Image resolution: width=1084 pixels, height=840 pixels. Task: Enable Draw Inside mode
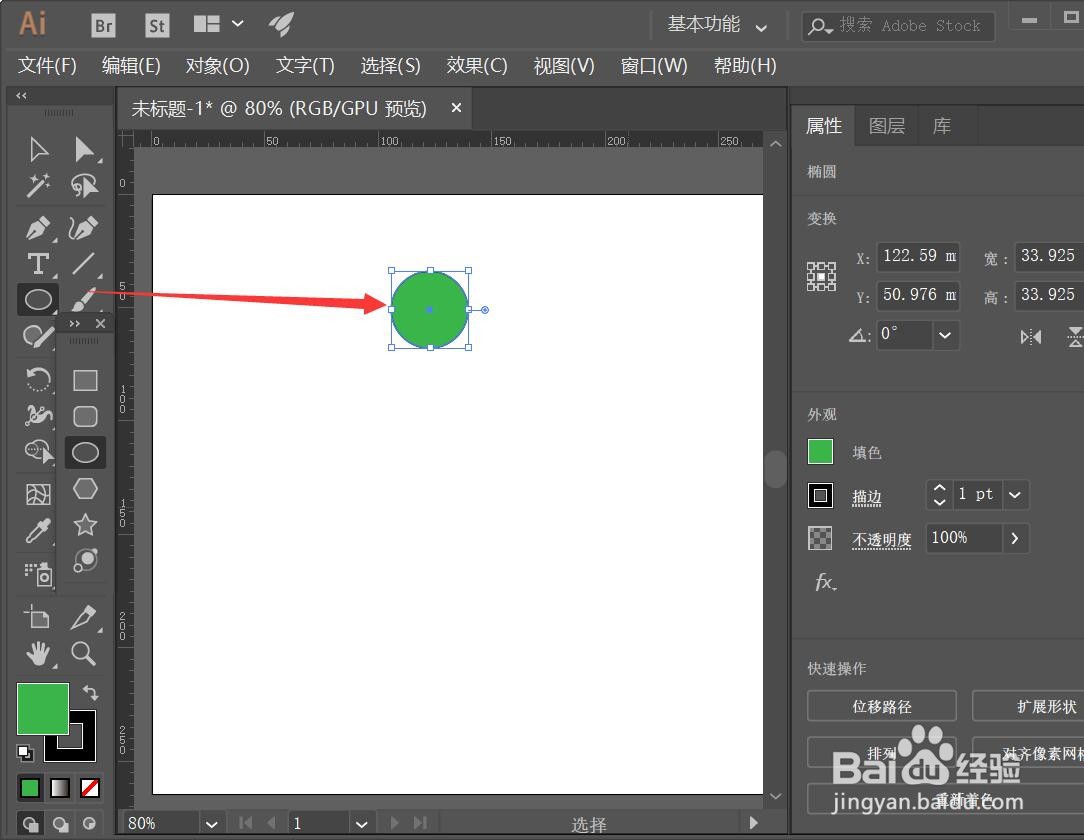point(89,823)
